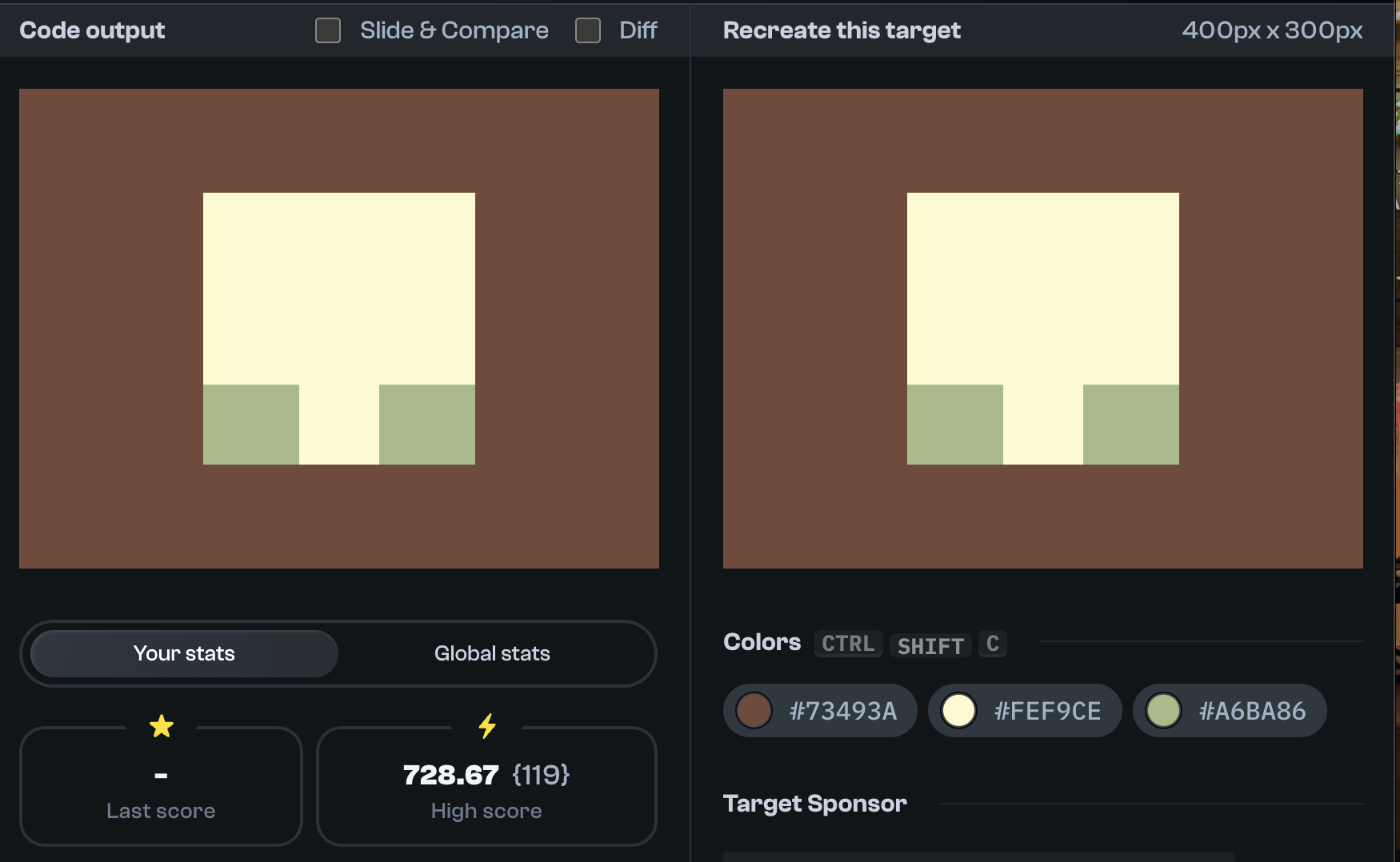This screenshot has width=1400, height=862.
Task: Click the Colors section heading
Action: coord(762,642)
